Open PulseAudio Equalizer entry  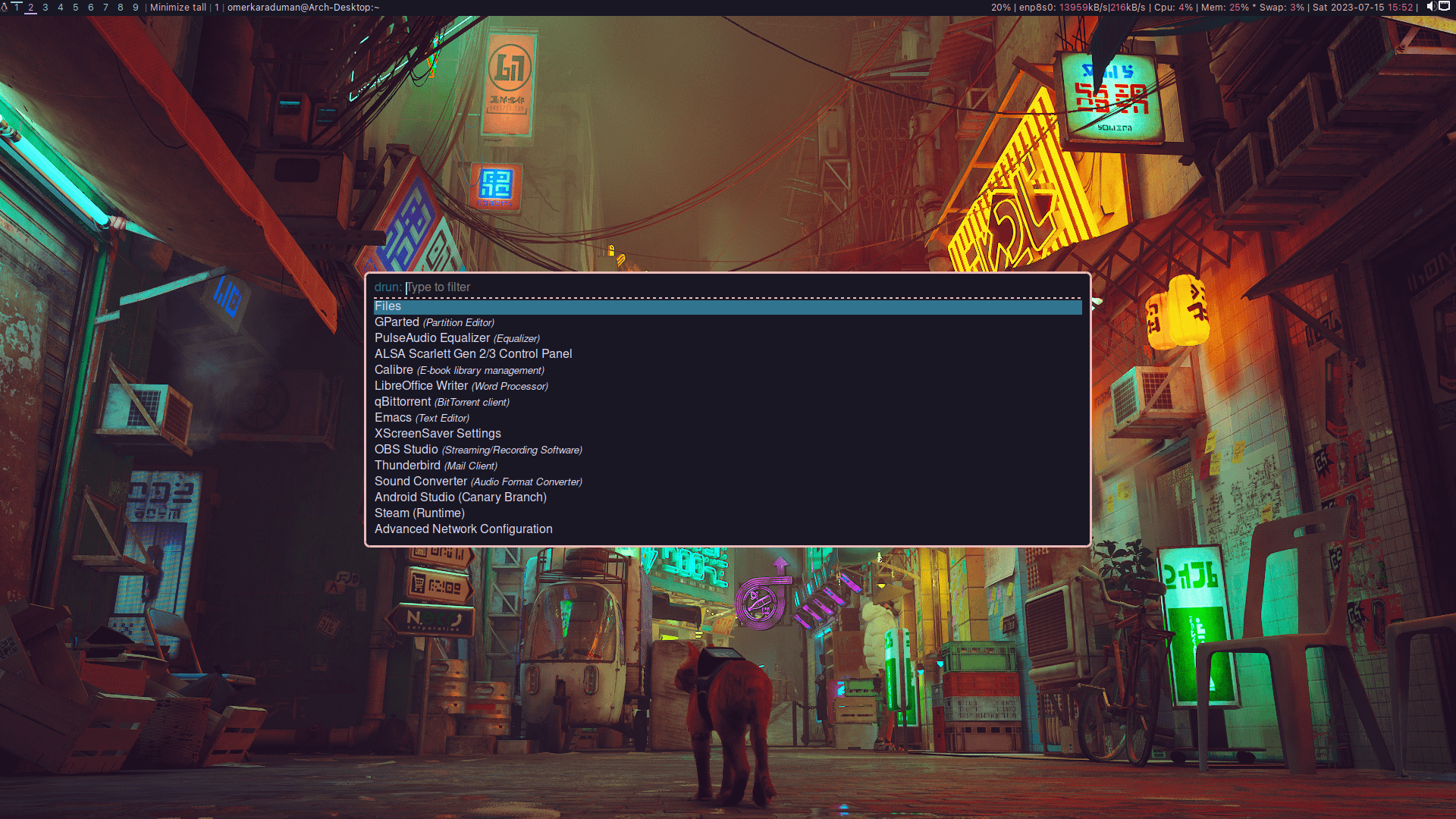[x=457, y=338]
